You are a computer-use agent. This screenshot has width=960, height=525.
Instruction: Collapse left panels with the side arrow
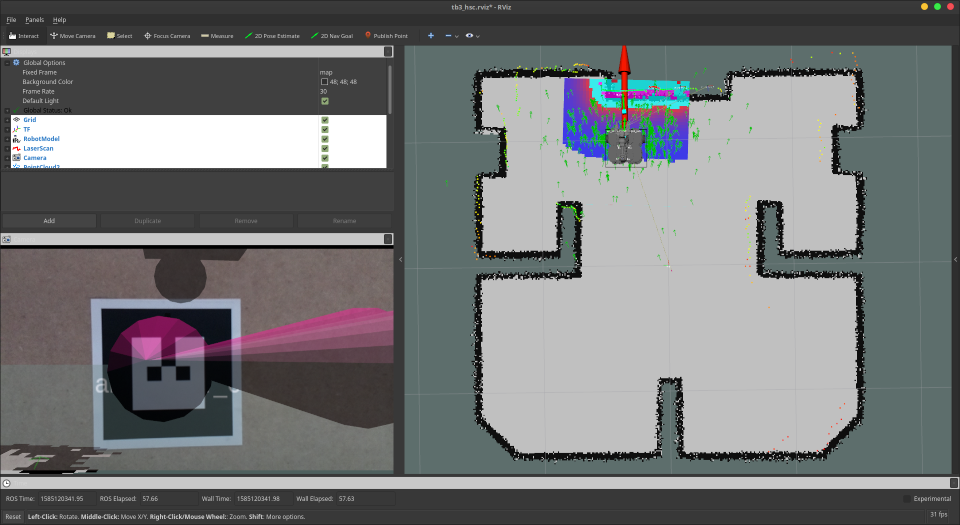(x=400, y=259)
